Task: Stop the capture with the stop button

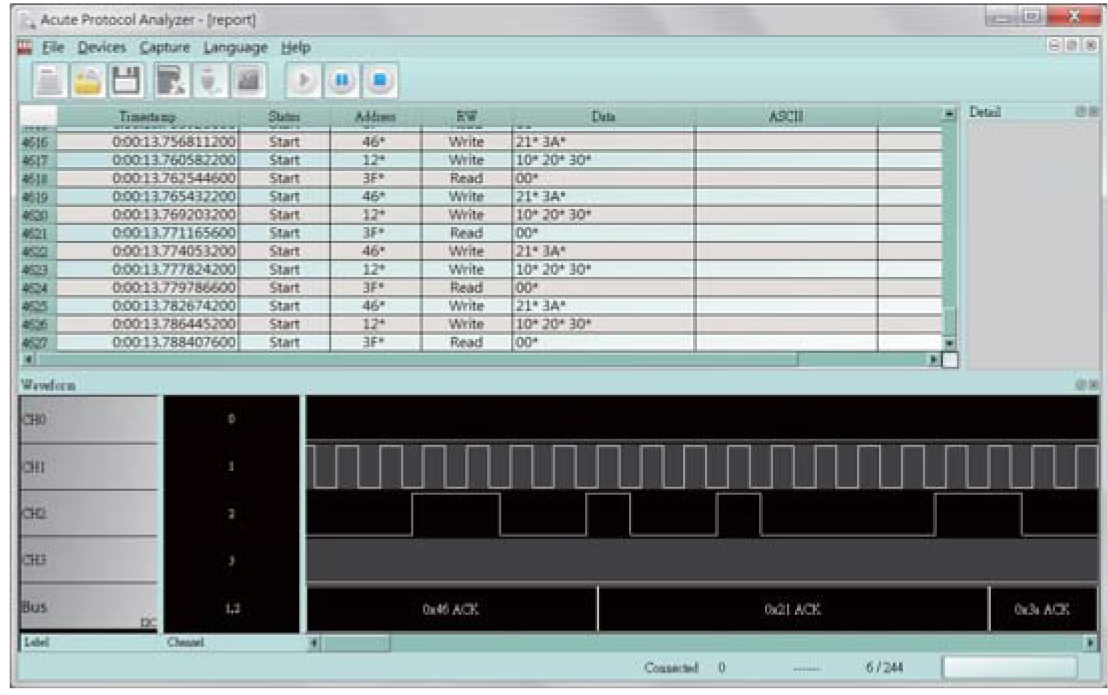Action: tap(380, 81)
